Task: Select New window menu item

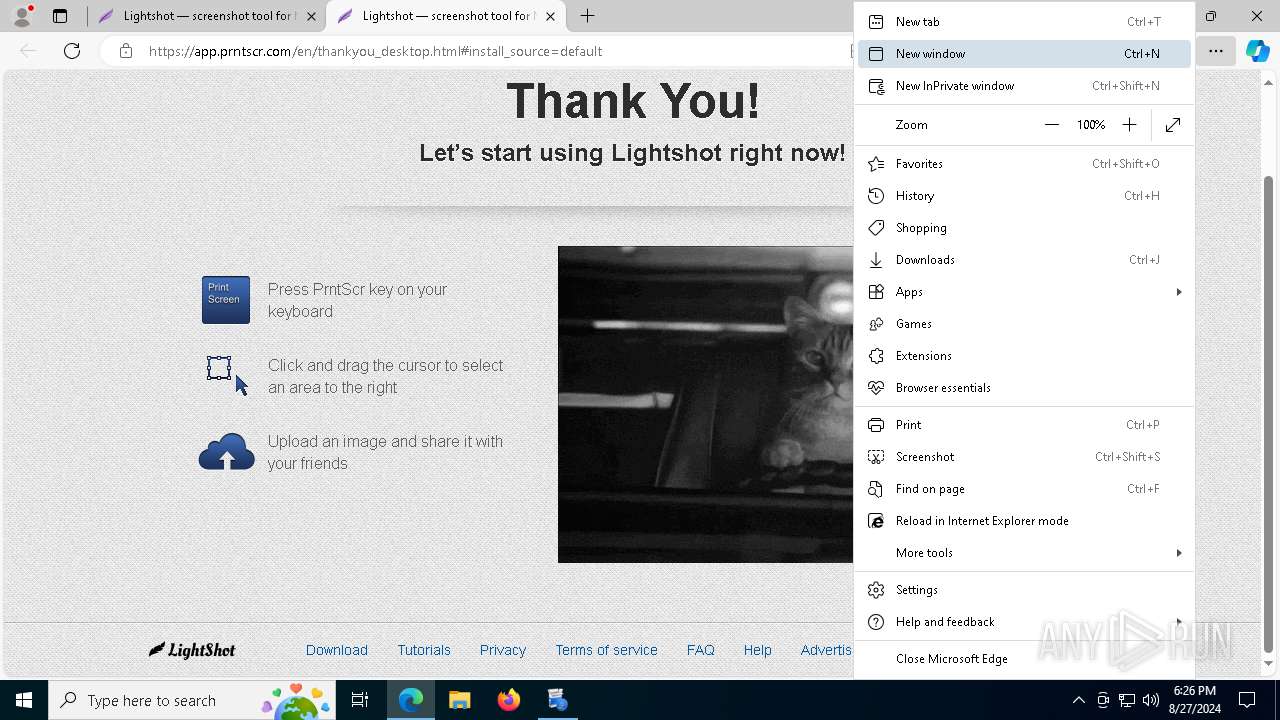Action: pyautogui.click(x=1024, y=54)
